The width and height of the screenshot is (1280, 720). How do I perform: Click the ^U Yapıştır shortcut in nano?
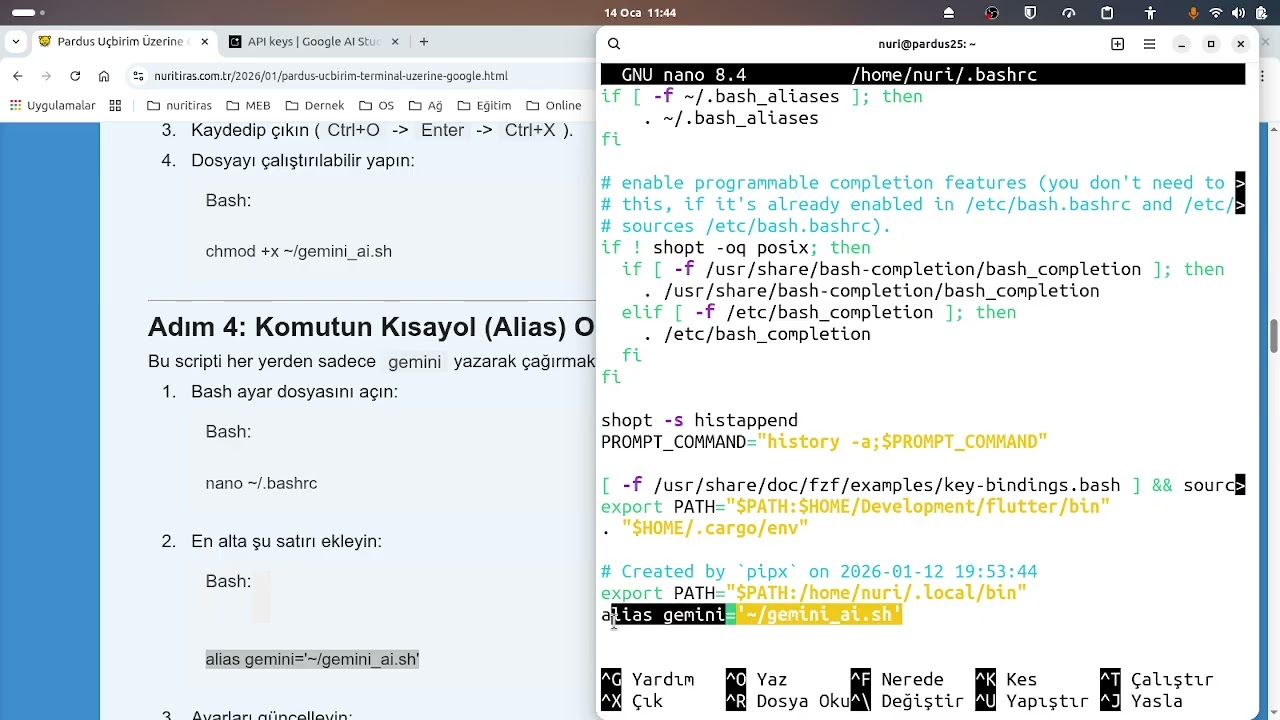click(x=1031, y=702)
